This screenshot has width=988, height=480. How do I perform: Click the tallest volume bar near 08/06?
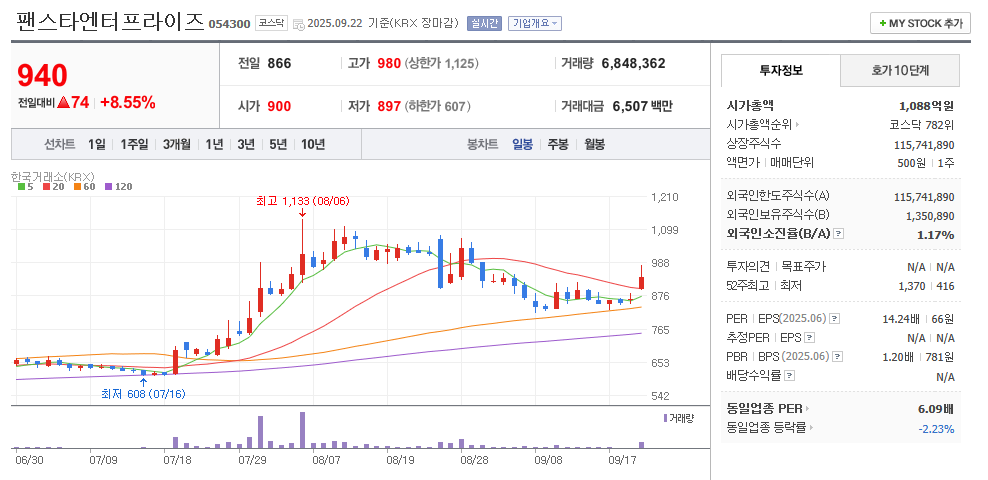point(302,430)
